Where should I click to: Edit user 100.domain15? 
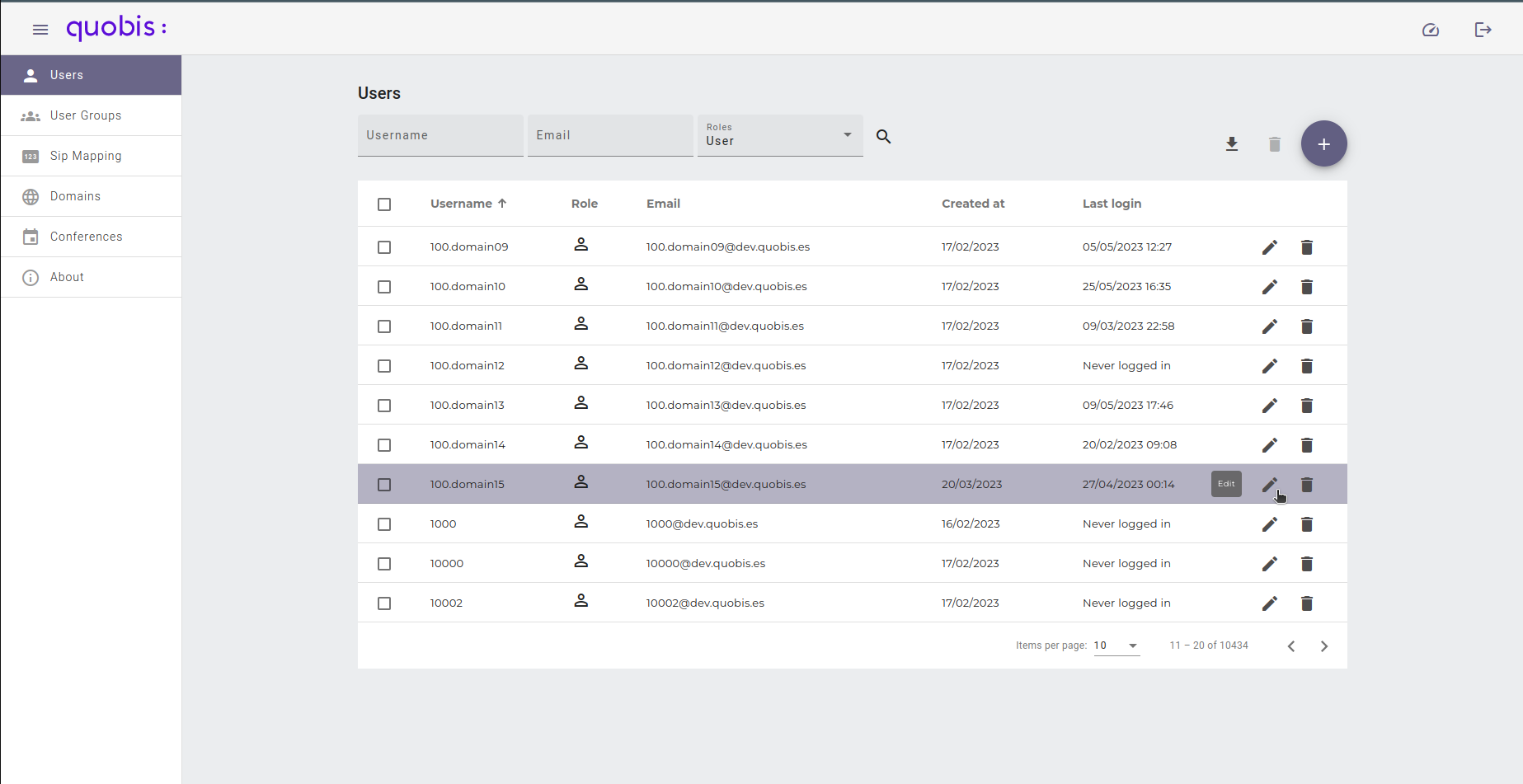point(1270,485)
